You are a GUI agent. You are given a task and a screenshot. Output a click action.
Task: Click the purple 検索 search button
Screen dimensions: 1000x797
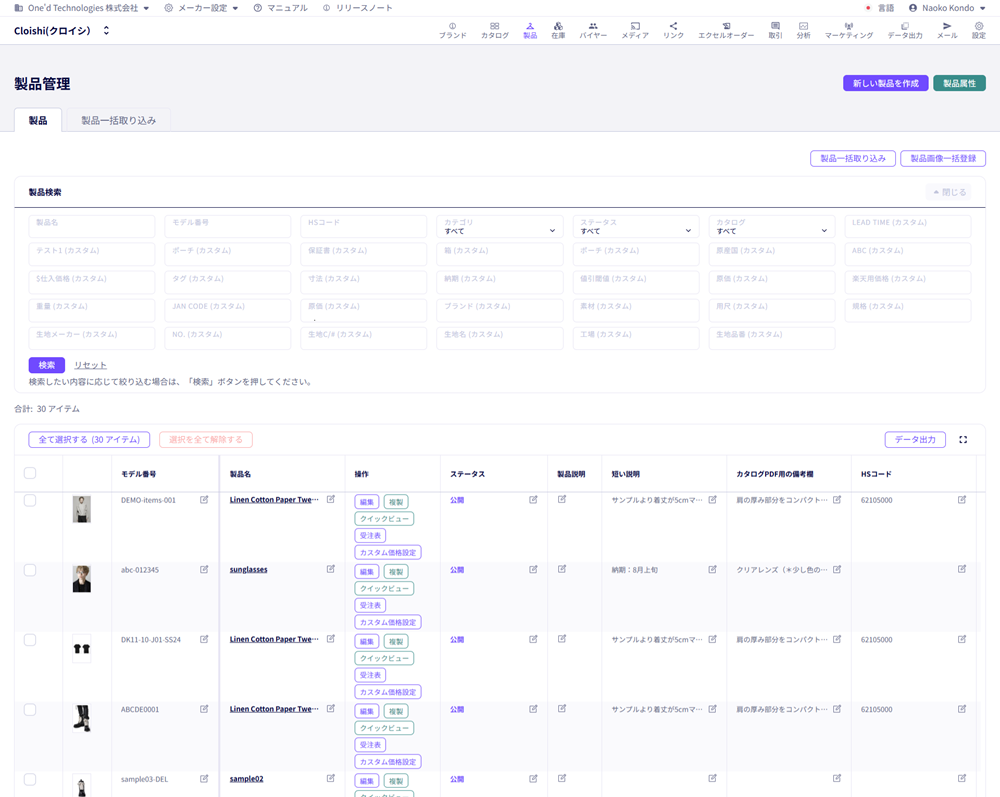[47, 365]
